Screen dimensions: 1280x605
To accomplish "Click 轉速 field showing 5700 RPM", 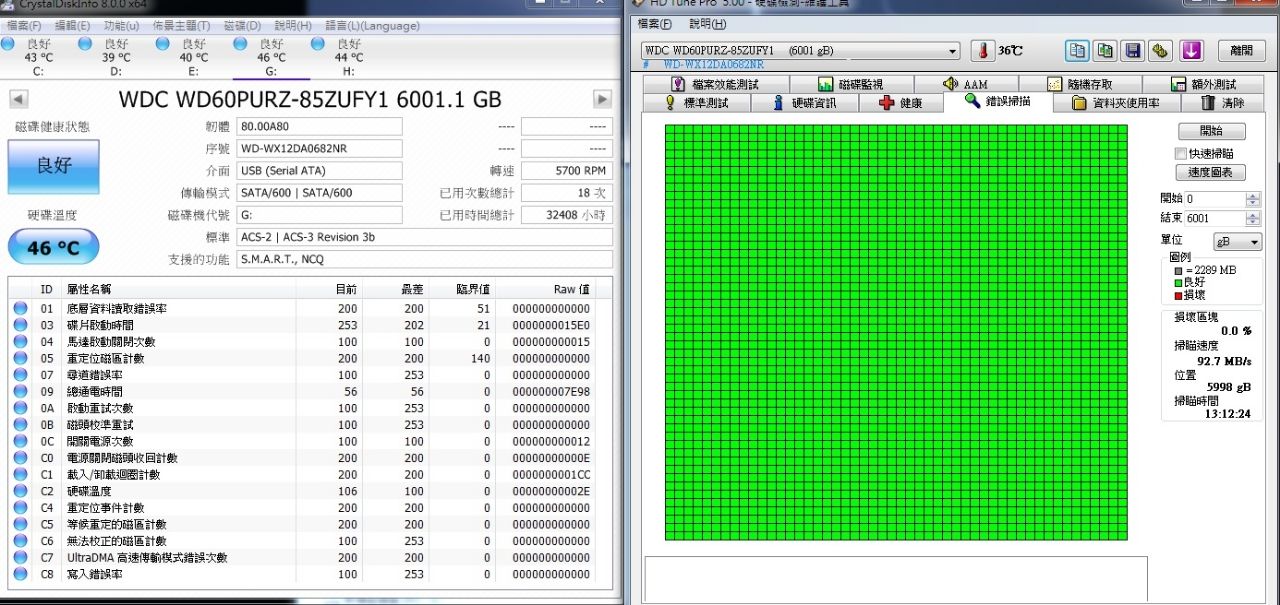I will click(x=567, y=171).
